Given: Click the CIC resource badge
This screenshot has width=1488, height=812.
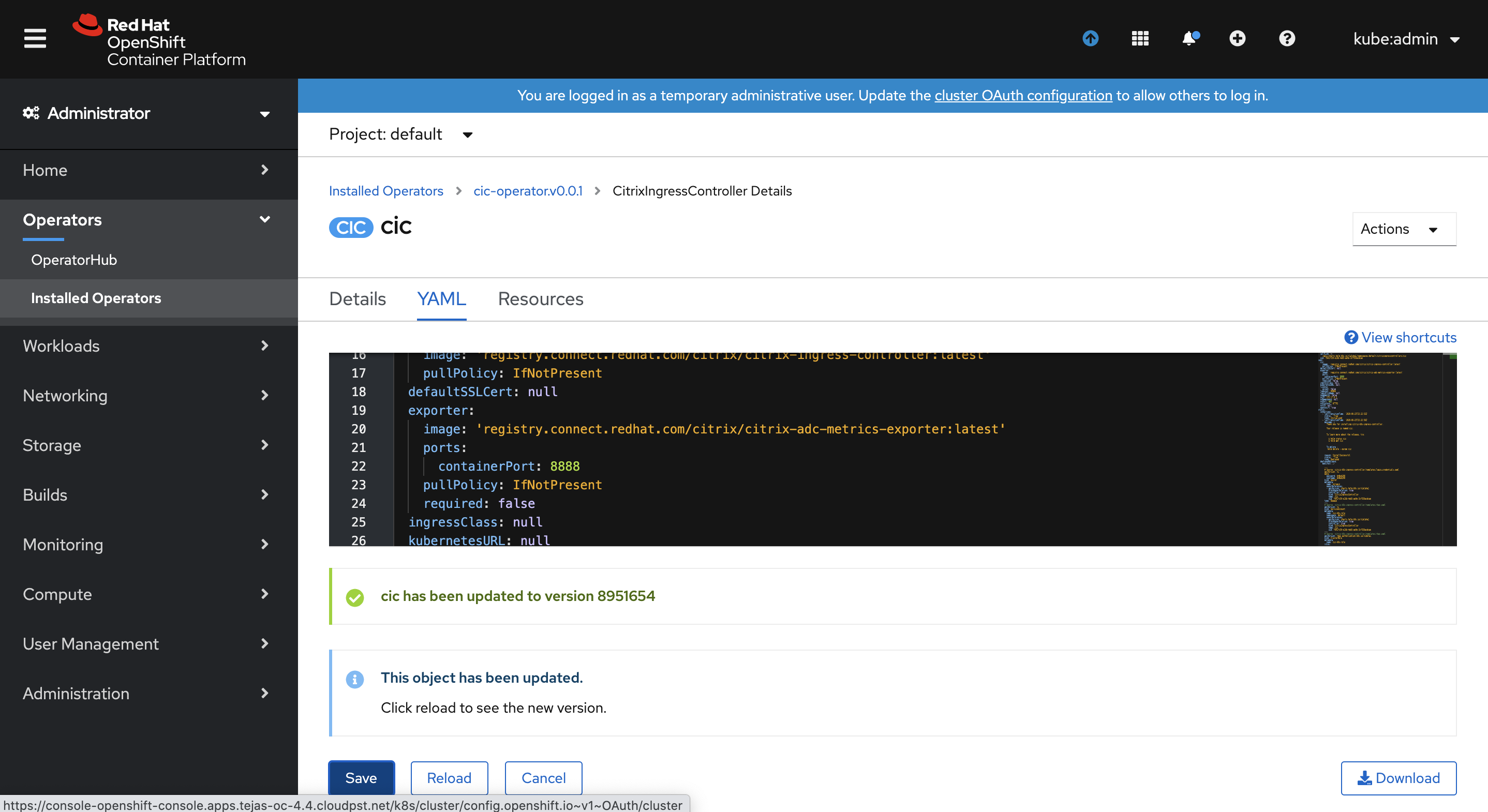Looking at the screenshot, I should coord(351,227).
